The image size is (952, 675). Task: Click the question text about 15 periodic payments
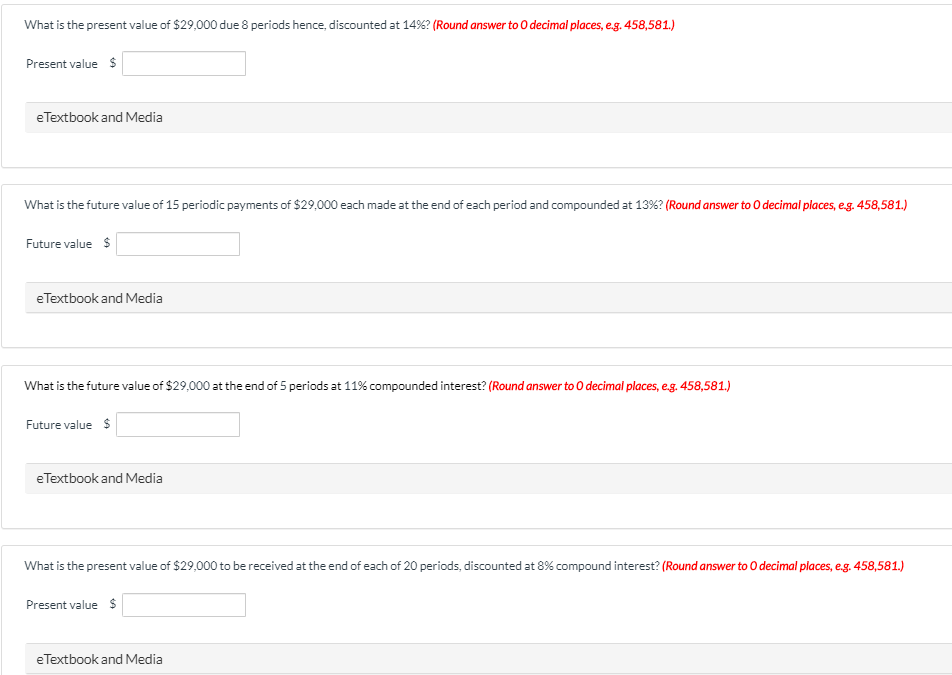pos(344,205)
